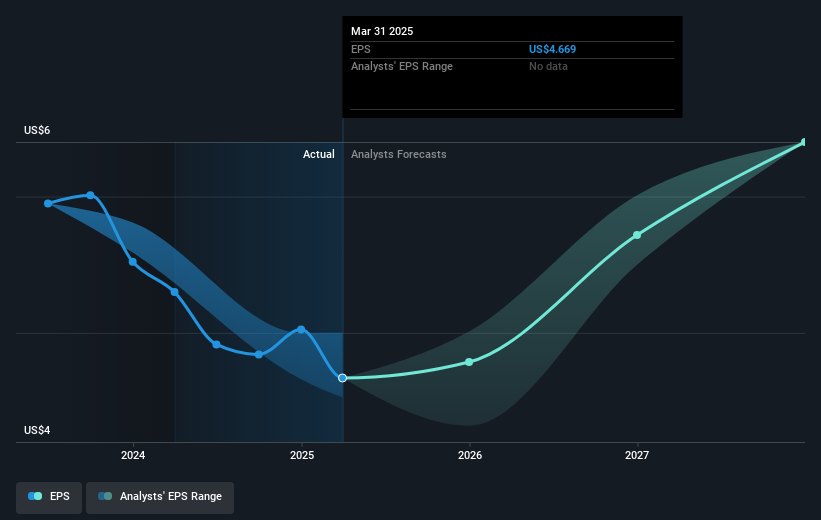Click the Mar 31 2025 tooltip date
The height and width of the screenshot is (520, 821).
coord(382,31)
